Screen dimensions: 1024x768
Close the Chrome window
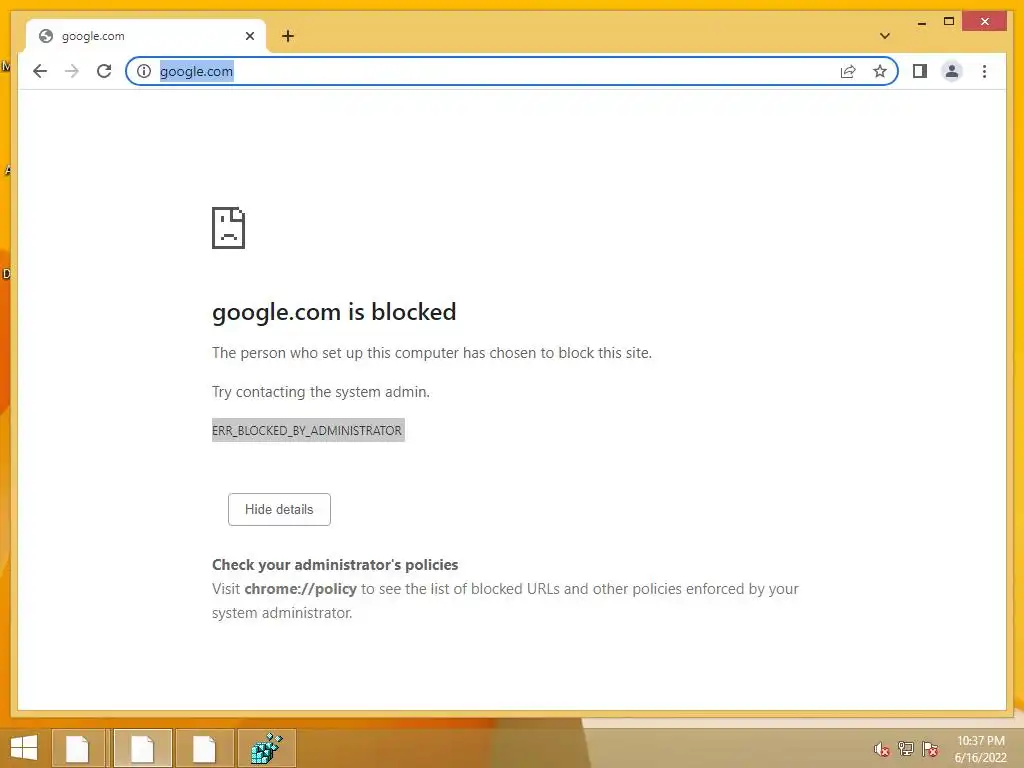(x=985, y=22)
